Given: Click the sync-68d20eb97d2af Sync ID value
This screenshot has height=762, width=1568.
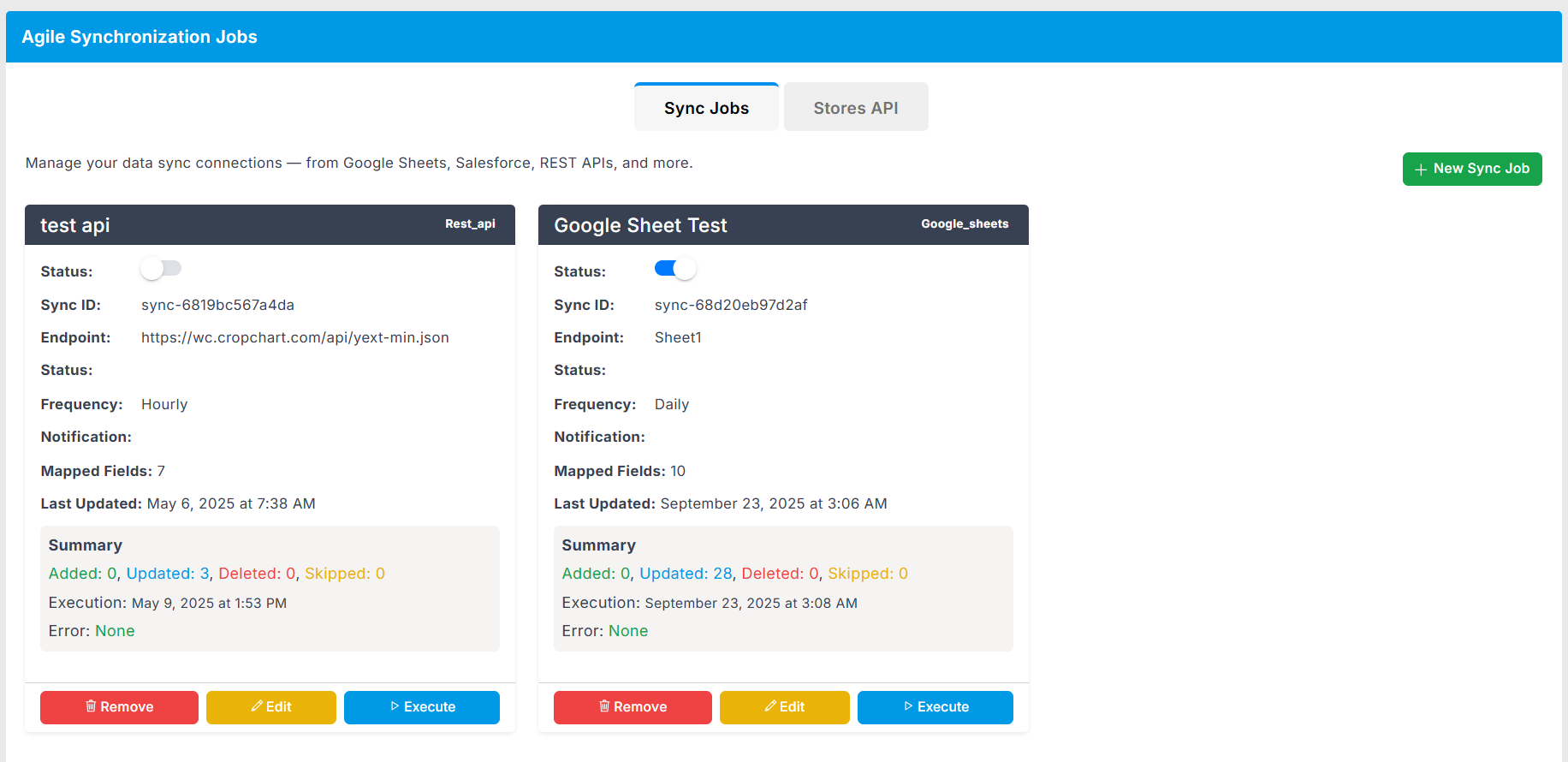Looking at the screenshot, I should pyautogui.click(x=731, y=305).
